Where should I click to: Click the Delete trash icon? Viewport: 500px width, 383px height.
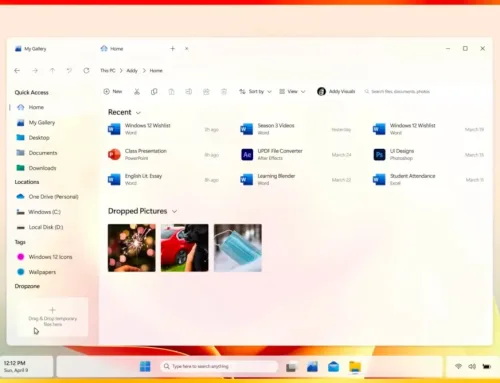[224, 92]
